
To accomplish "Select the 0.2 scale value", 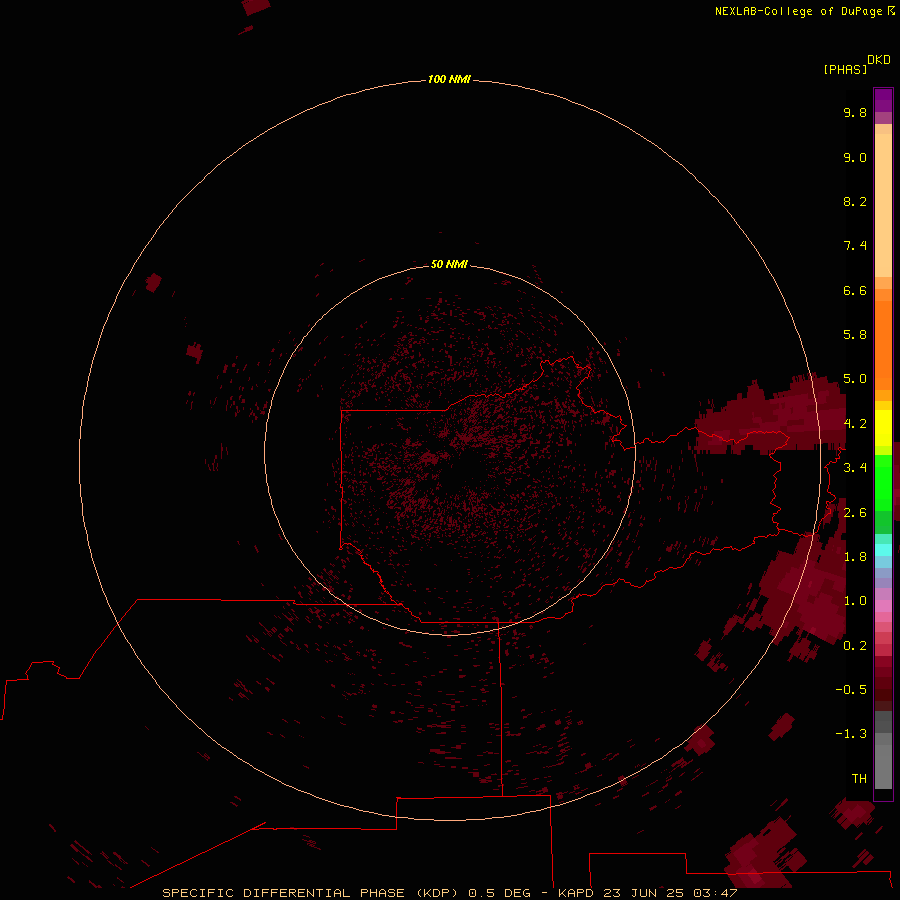I will coord(855,646).
